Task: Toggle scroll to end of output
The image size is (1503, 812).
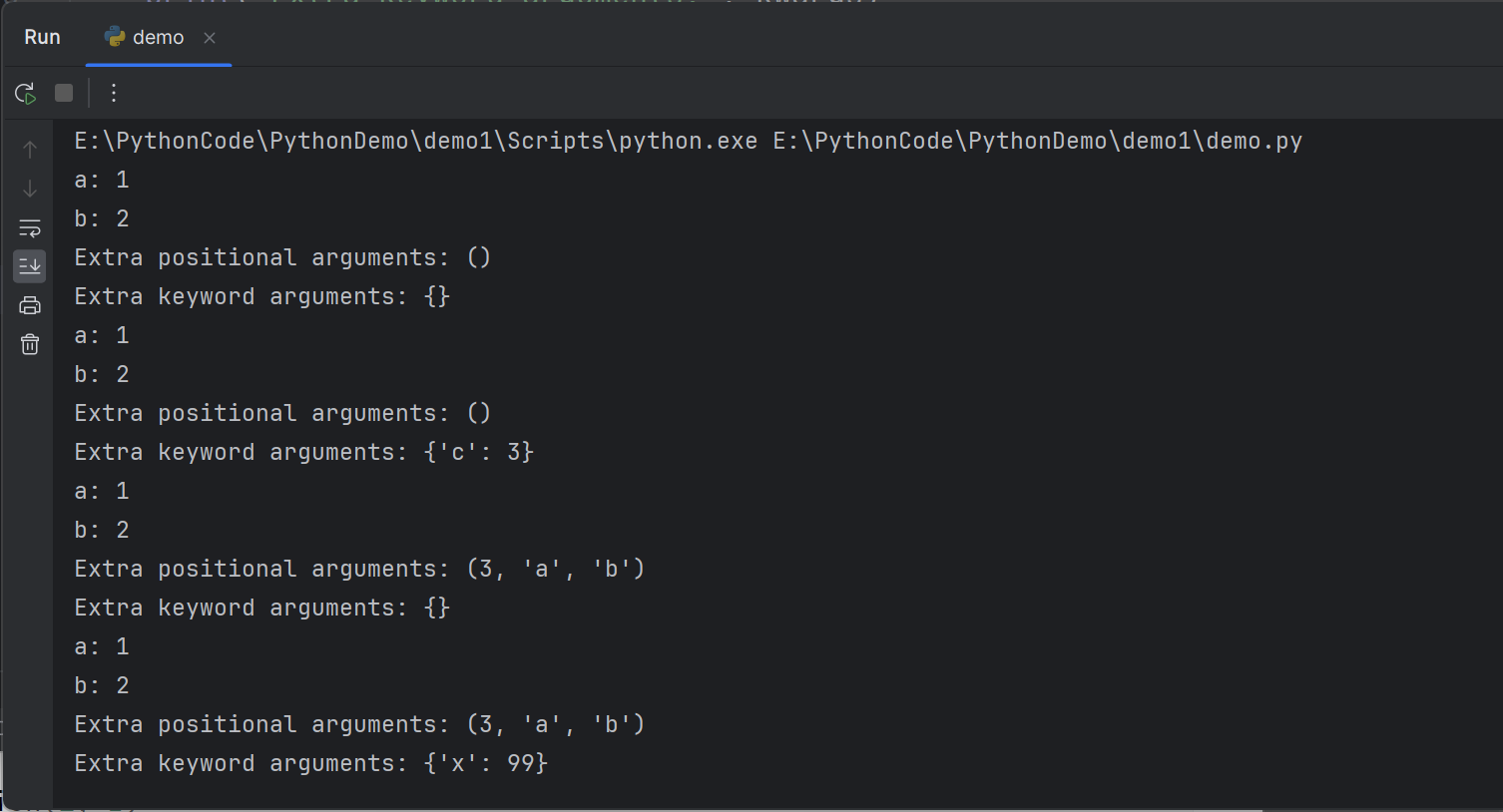Action: coord(30,266)
